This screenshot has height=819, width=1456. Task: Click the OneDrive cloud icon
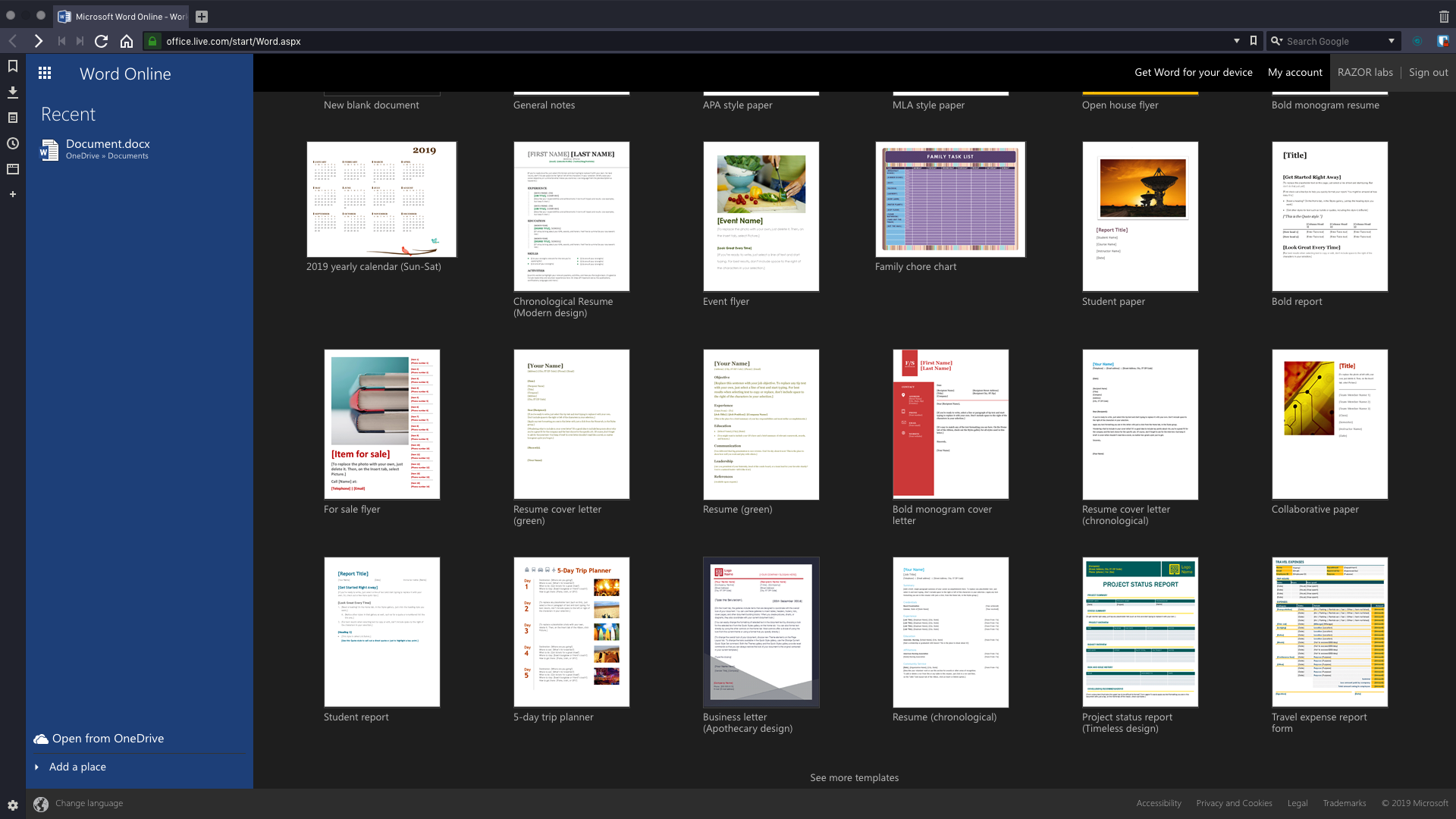coord(41,739)
